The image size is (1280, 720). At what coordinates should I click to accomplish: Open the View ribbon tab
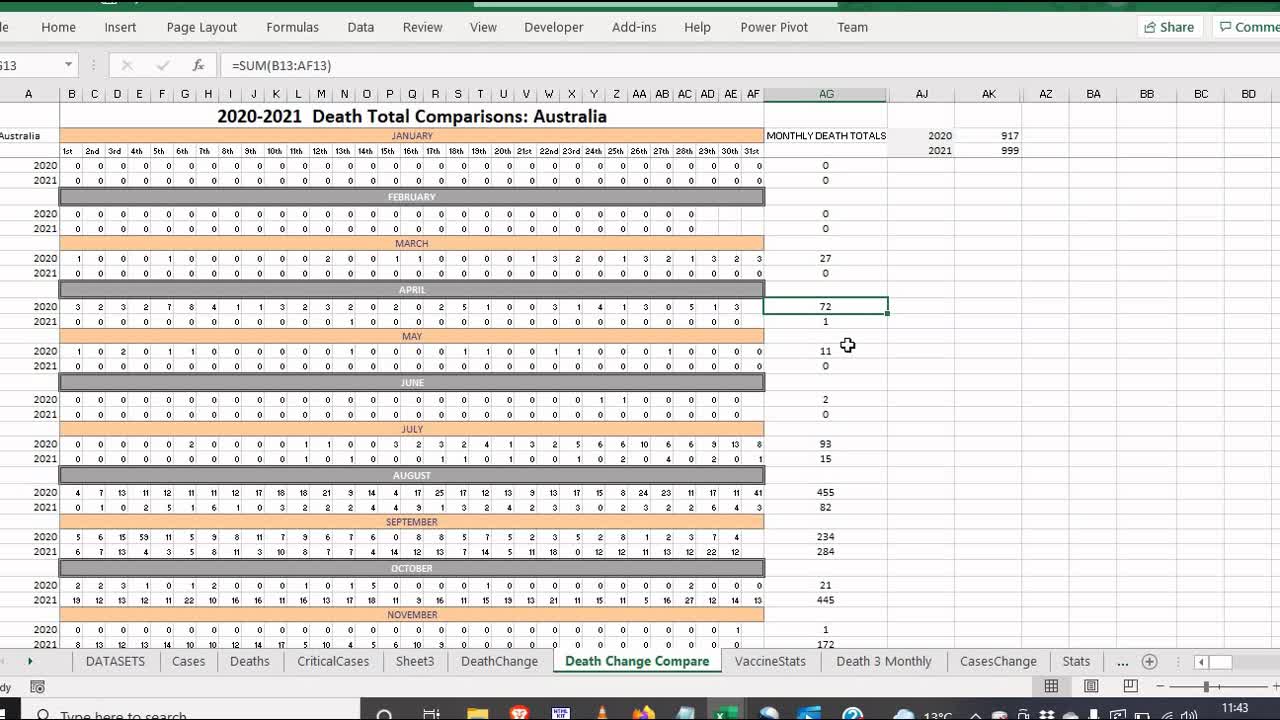point(483,27)
